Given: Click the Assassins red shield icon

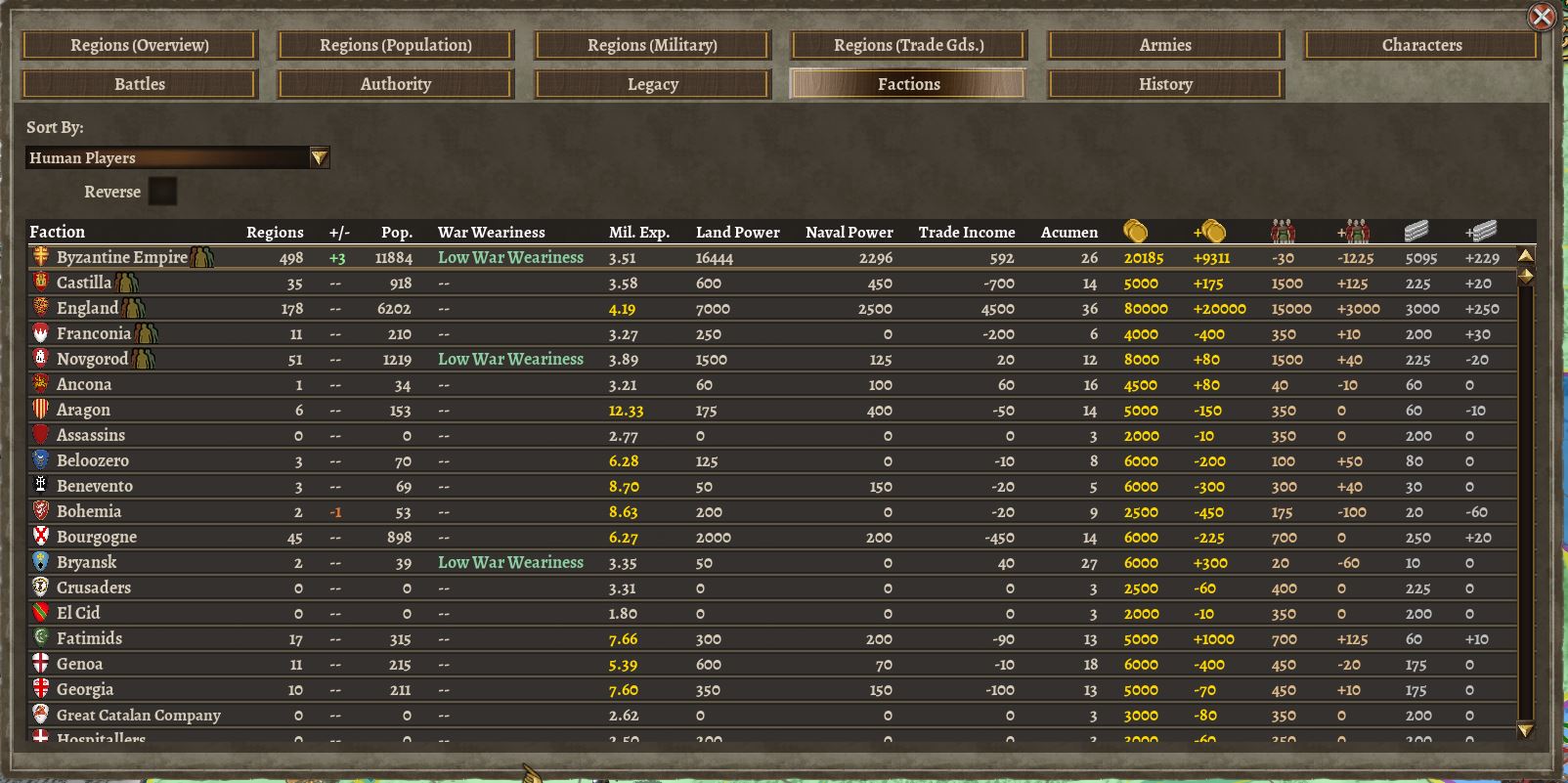Looking at the screenshot, I should (x=41, y=435).
